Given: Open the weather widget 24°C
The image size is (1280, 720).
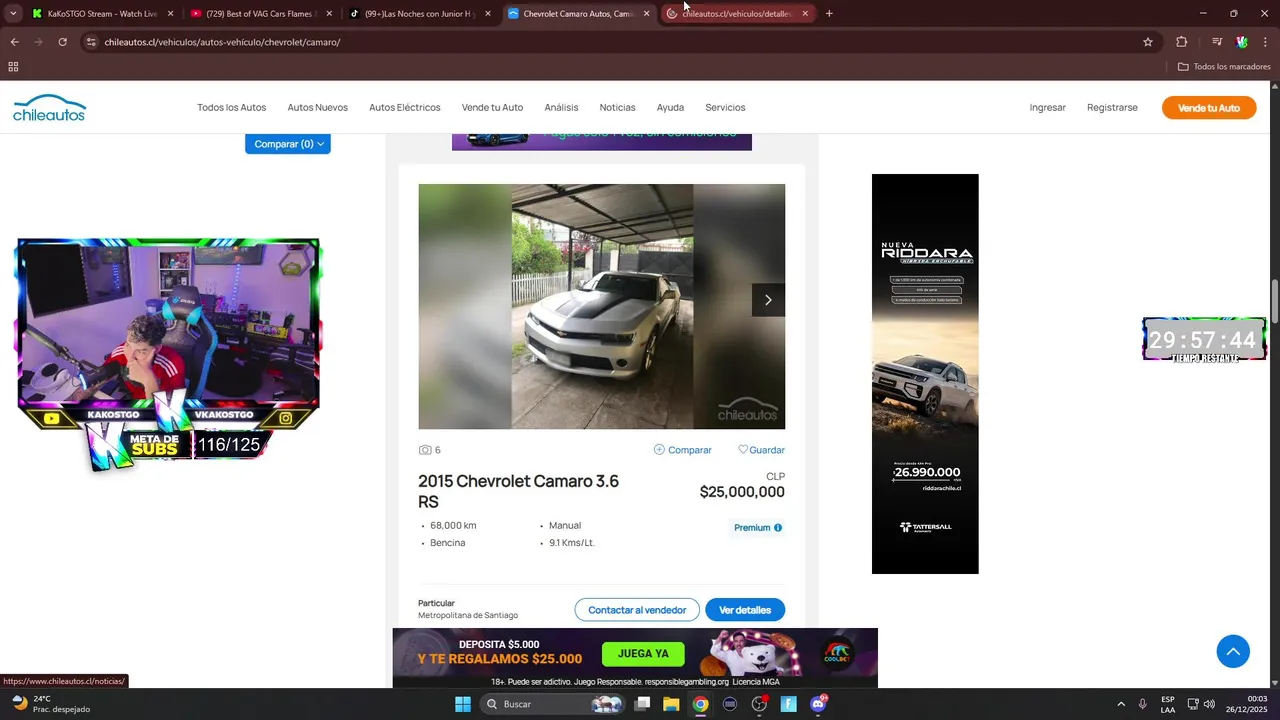Looking at the screenshot, I should tap(50, 704).
